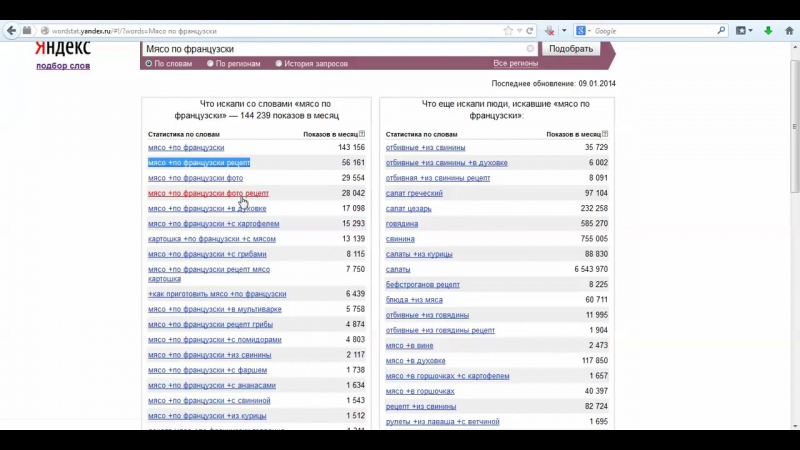Open the 'подбор слов' link
The width and height of the screenshot is (800, 450).
(x=63, y=66)
